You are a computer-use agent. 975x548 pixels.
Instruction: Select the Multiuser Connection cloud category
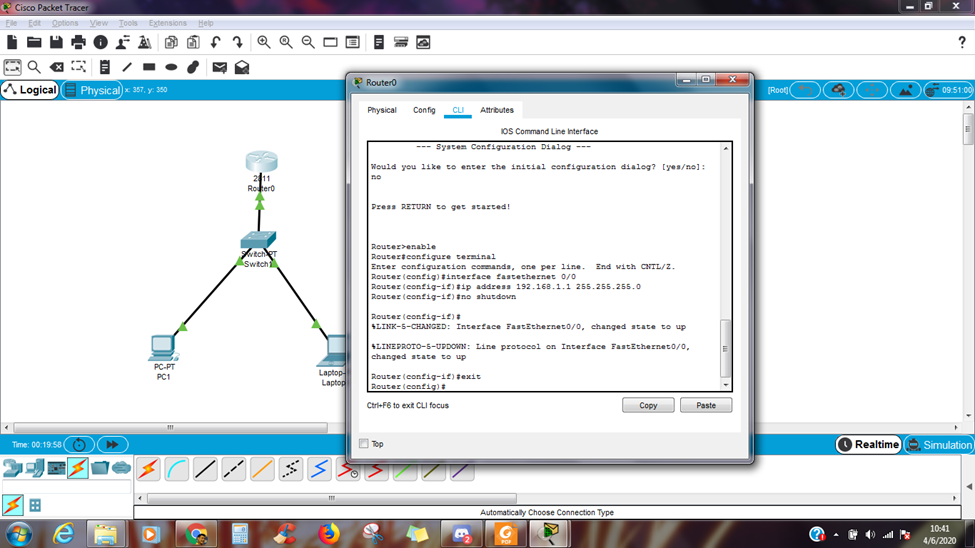(121, 468)
